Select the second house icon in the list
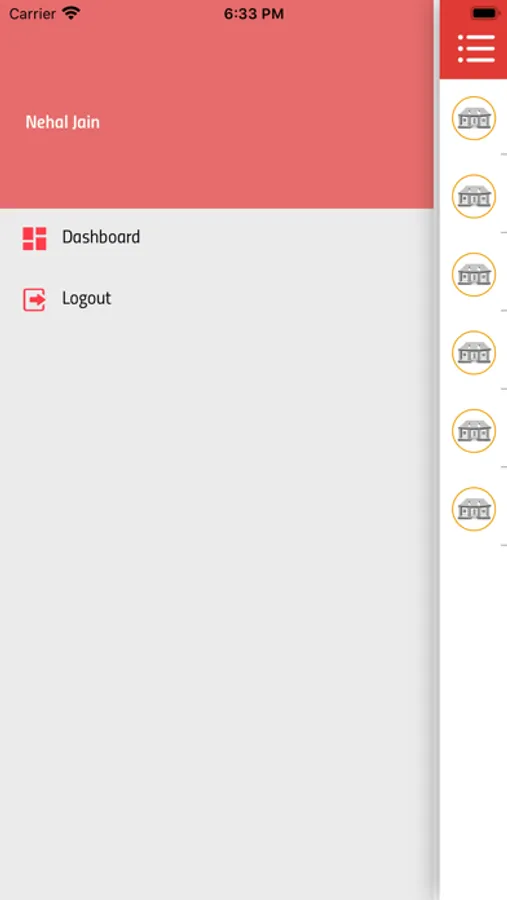This screenshot has height=900, width=507. click(x=474, y=196)
